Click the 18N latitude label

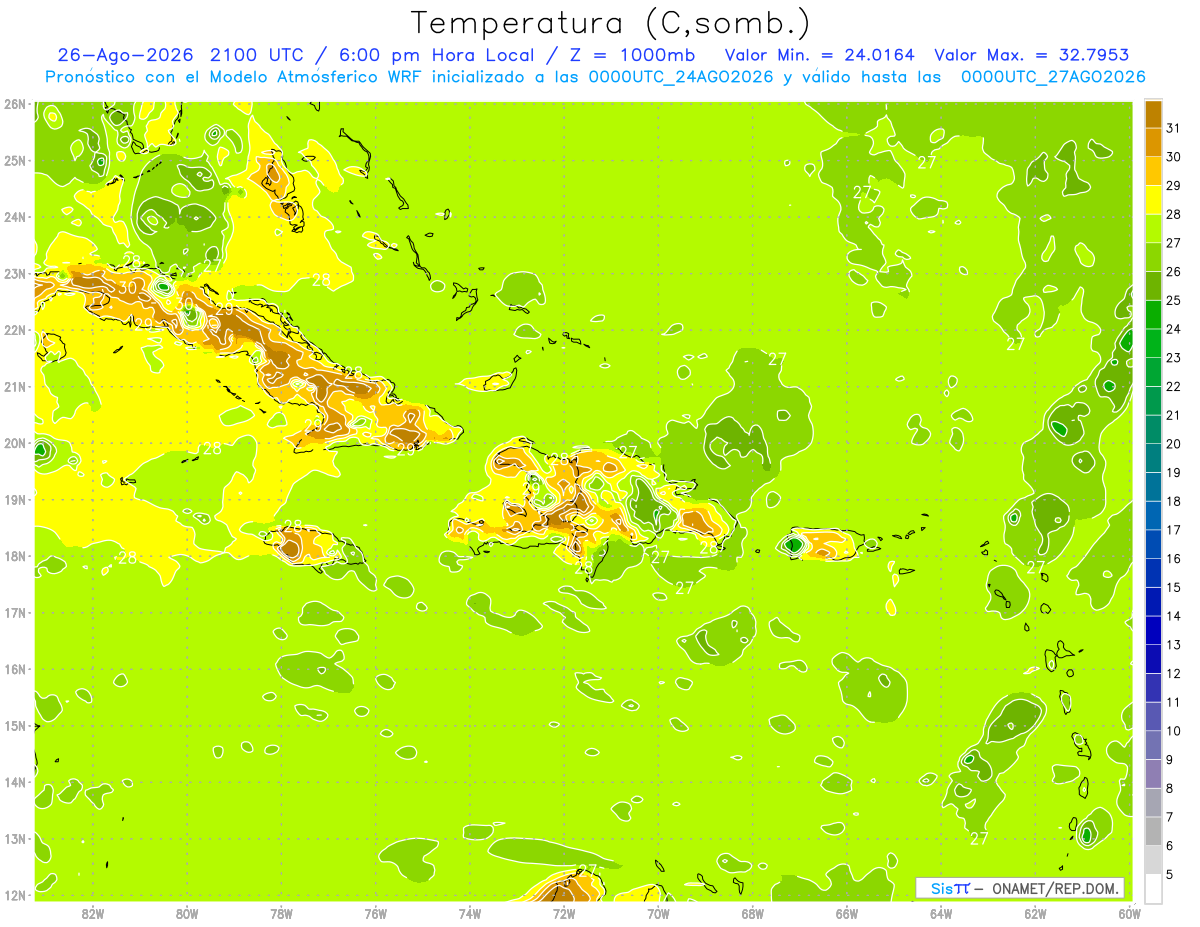point(14,556)
